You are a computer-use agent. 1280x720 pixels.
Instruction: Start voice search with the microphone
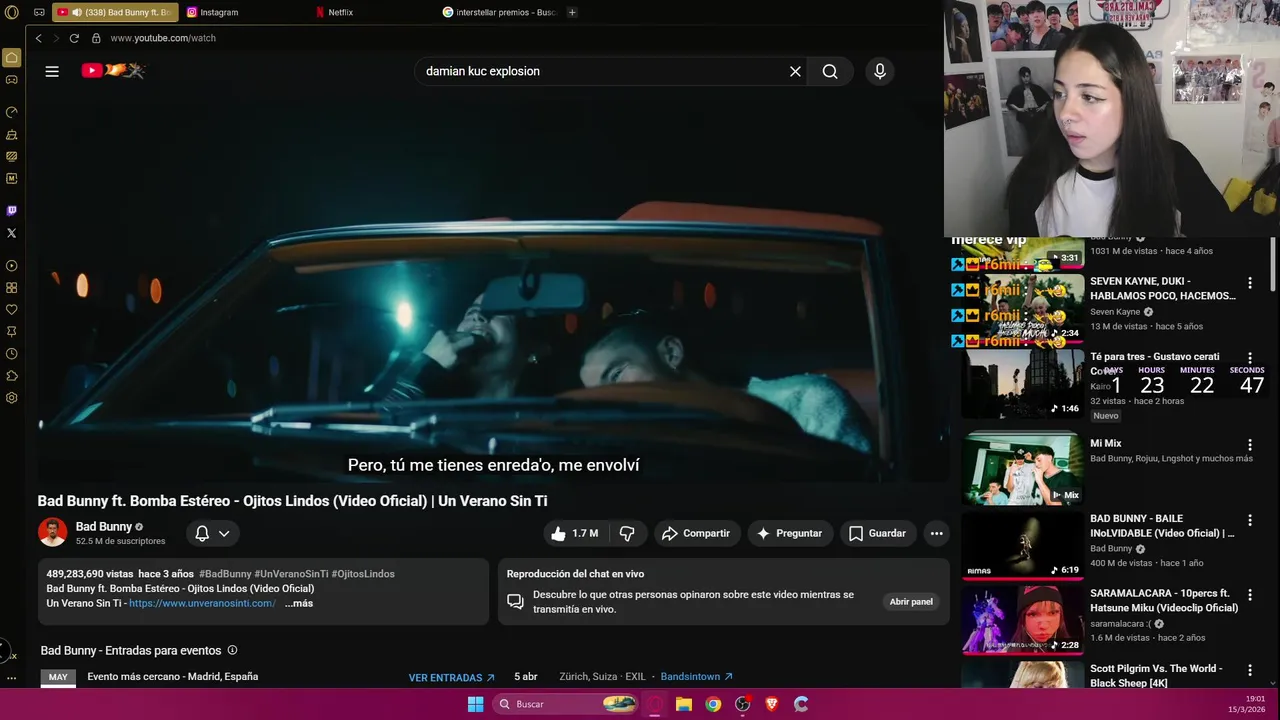coord(880,71)
